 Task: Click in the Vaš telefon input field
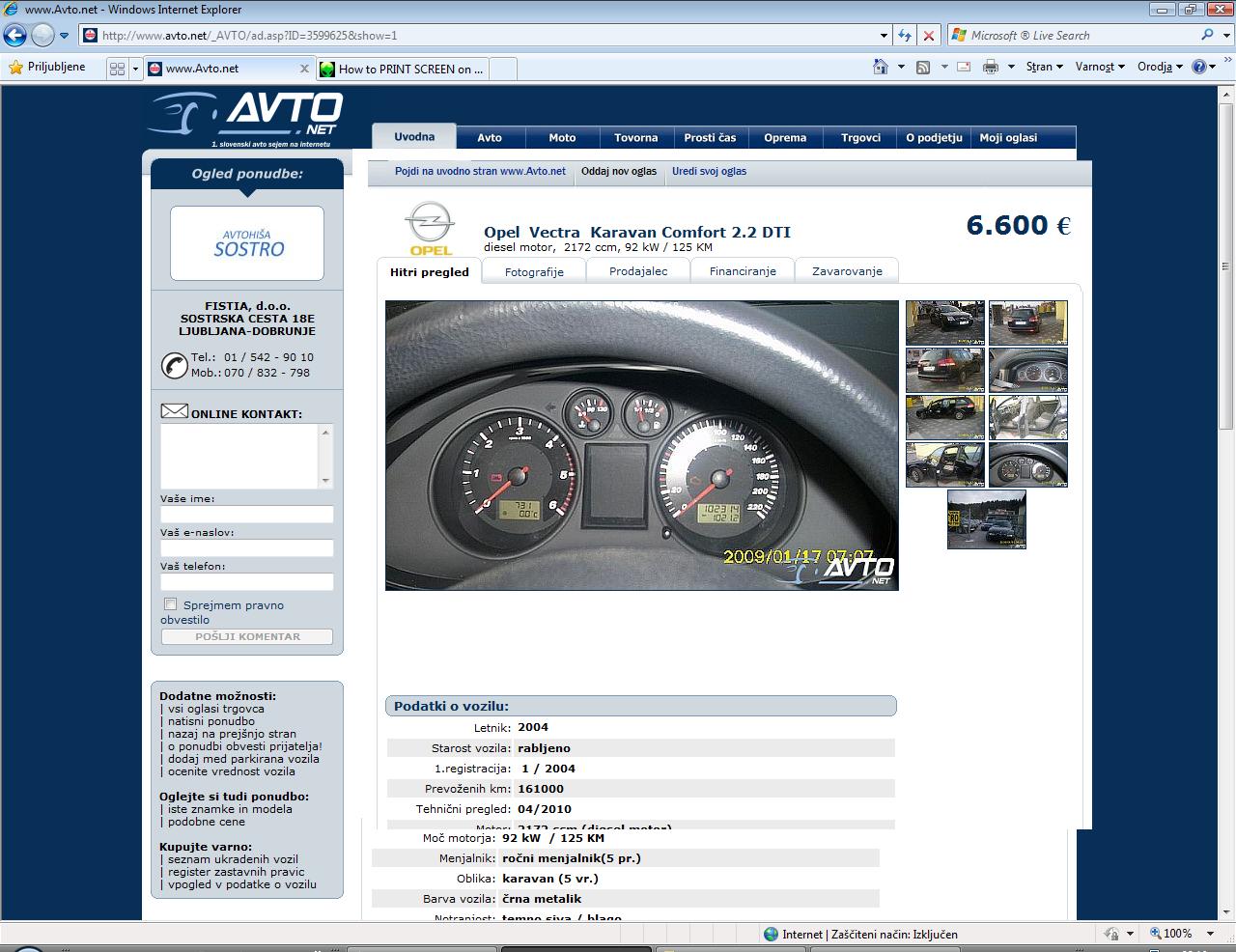(x=247, y=582)
